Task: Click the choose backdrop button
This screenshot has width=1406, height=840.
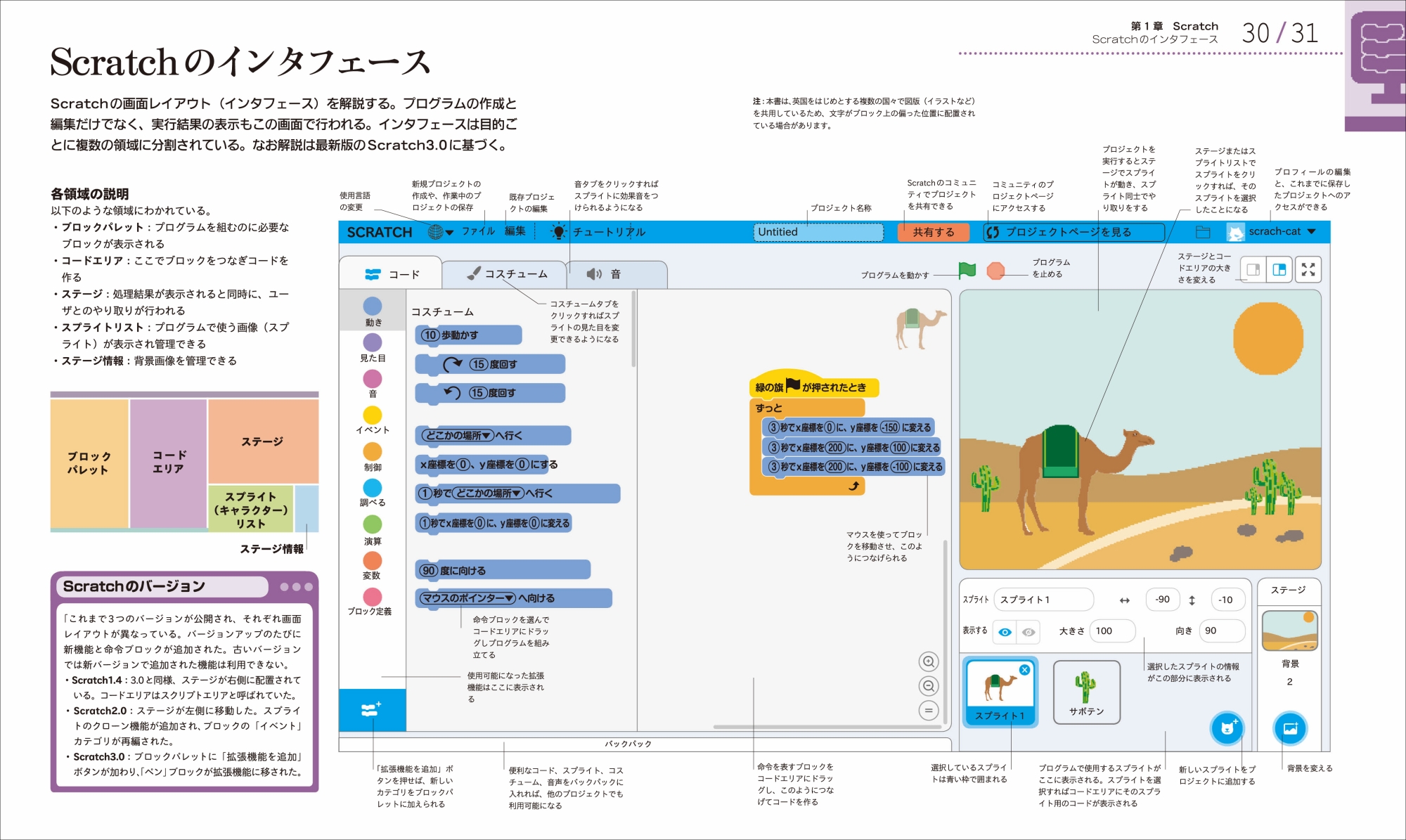Action: point(1290,728)
